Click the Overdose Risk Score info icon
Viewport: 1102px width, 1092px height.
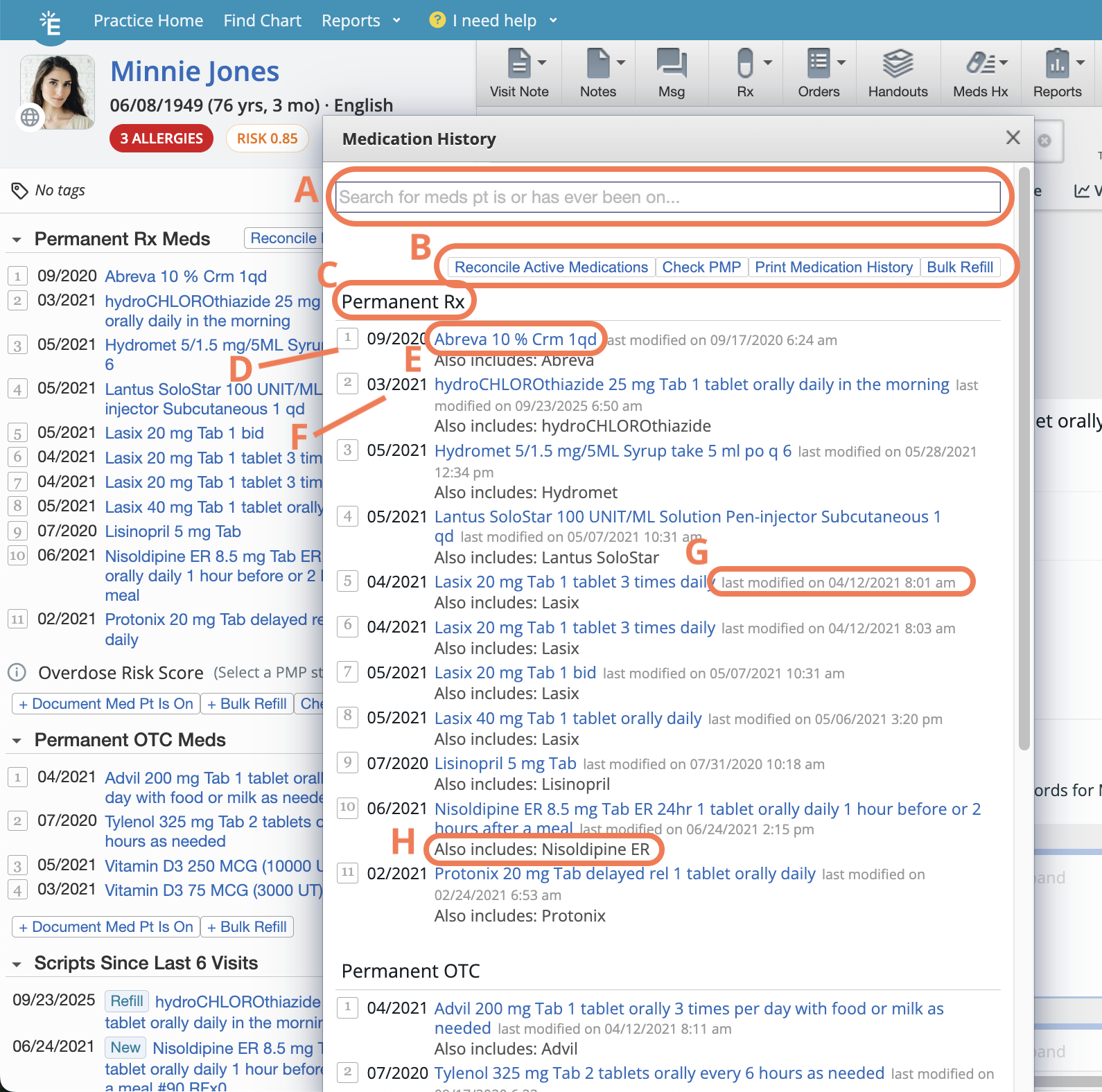point(17,673)
